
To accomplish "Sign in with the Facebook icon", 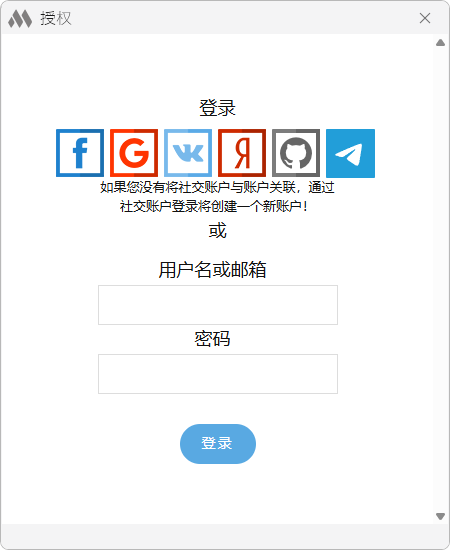I will (x=80, y=153).
